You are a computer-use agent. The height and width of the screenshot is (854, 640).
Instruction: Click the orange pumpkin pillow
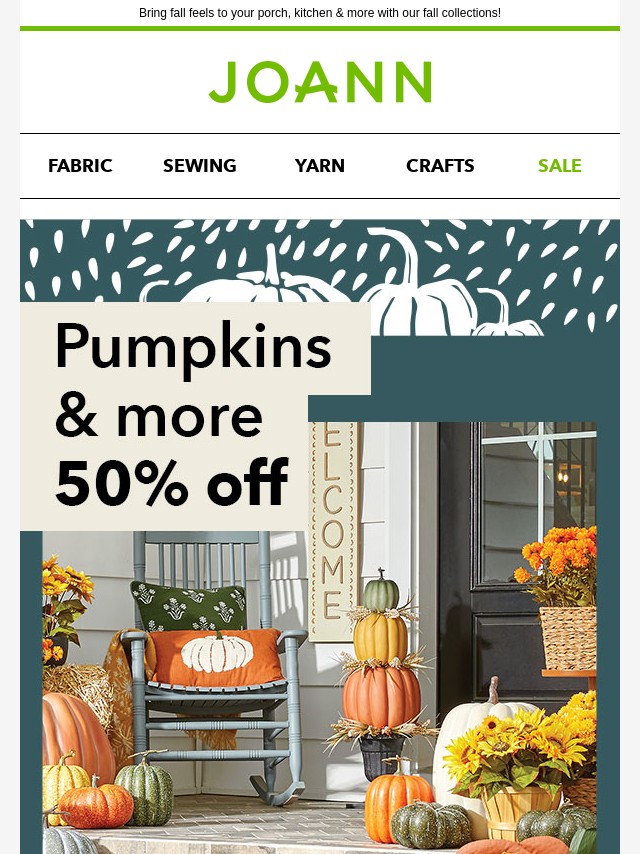216,656
